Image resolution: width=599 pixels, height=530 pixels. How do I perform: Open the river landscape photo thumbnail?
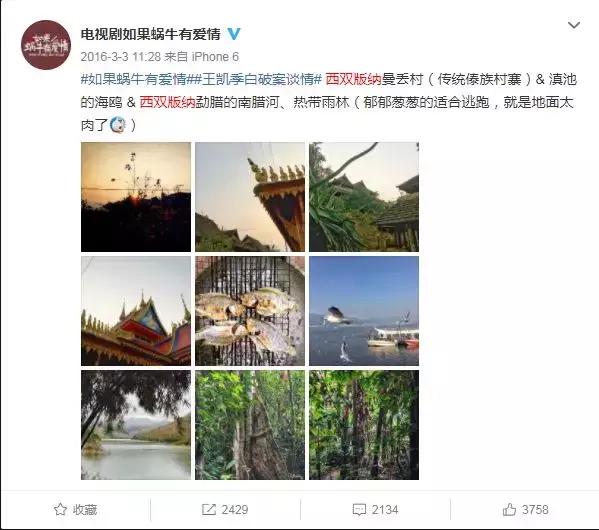pyautogui.click(x=136, y=425)
